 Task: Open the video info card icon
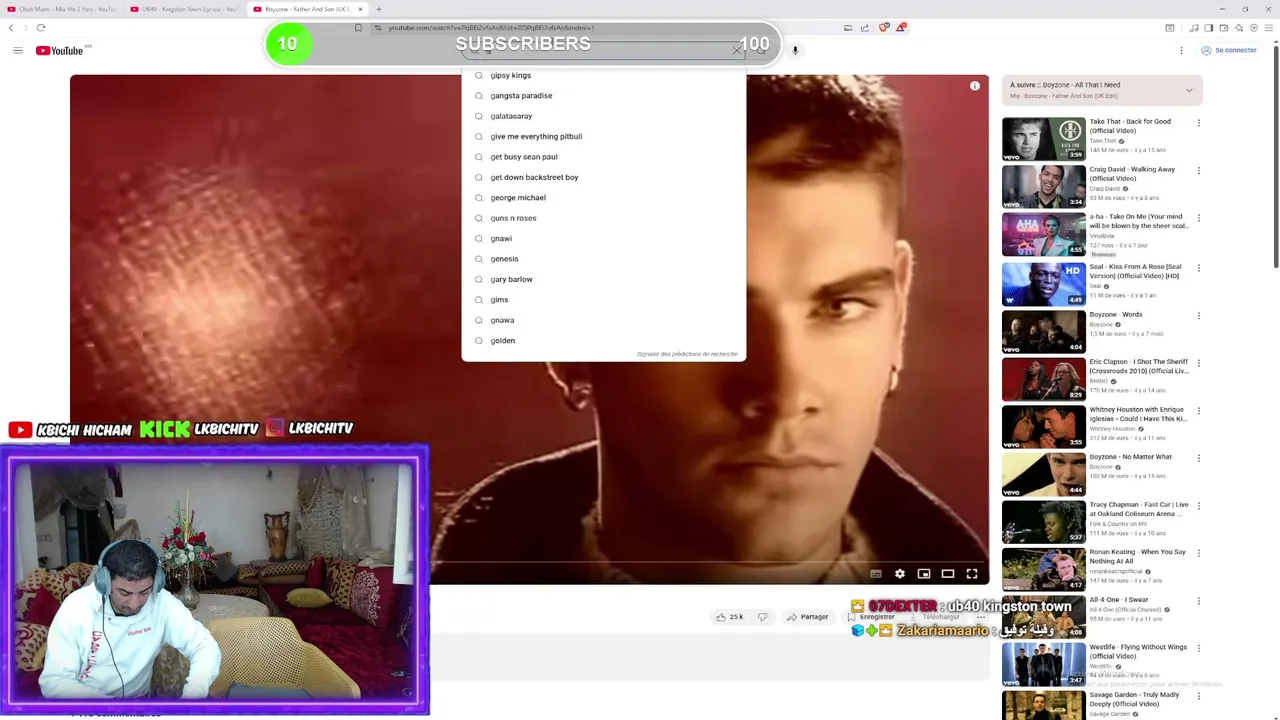tap(975, 86)
